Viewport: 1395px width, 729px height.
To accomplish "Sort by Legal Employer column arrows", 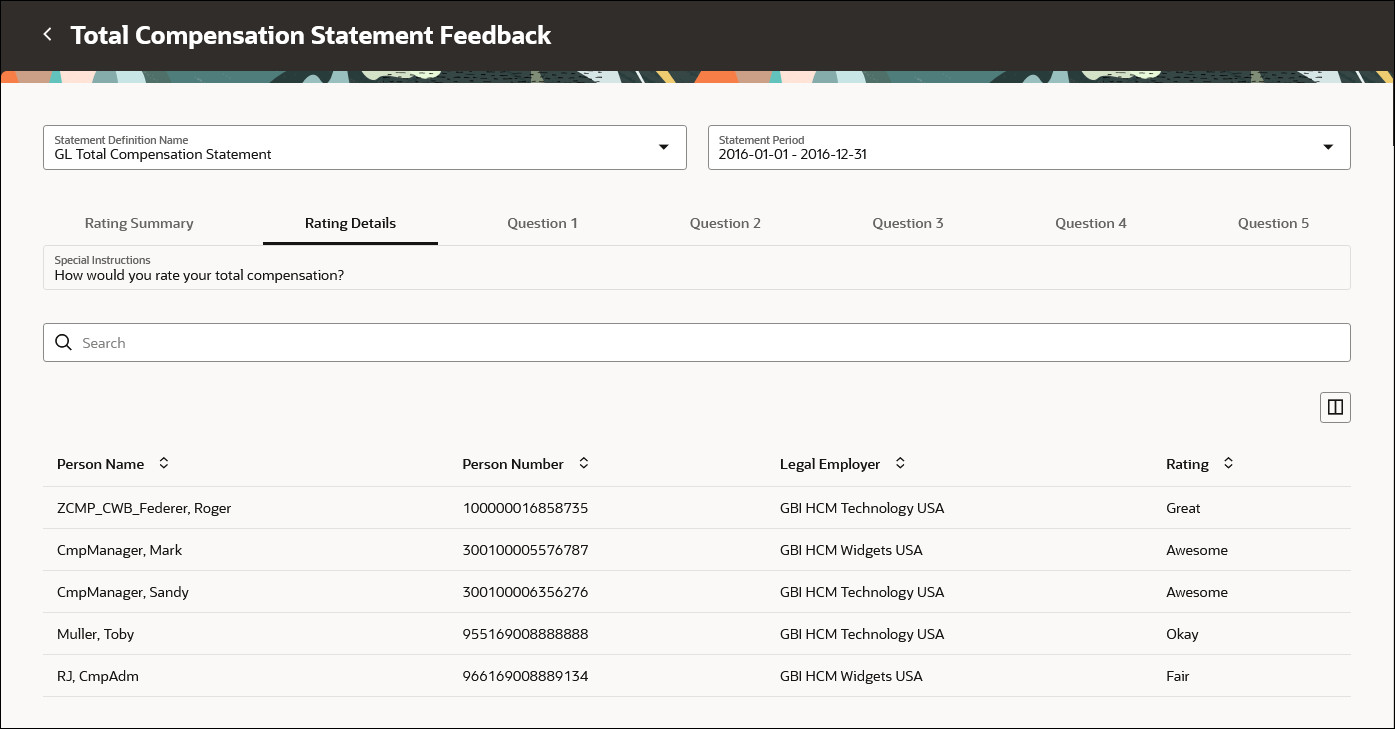I will [x=900, y=464].
